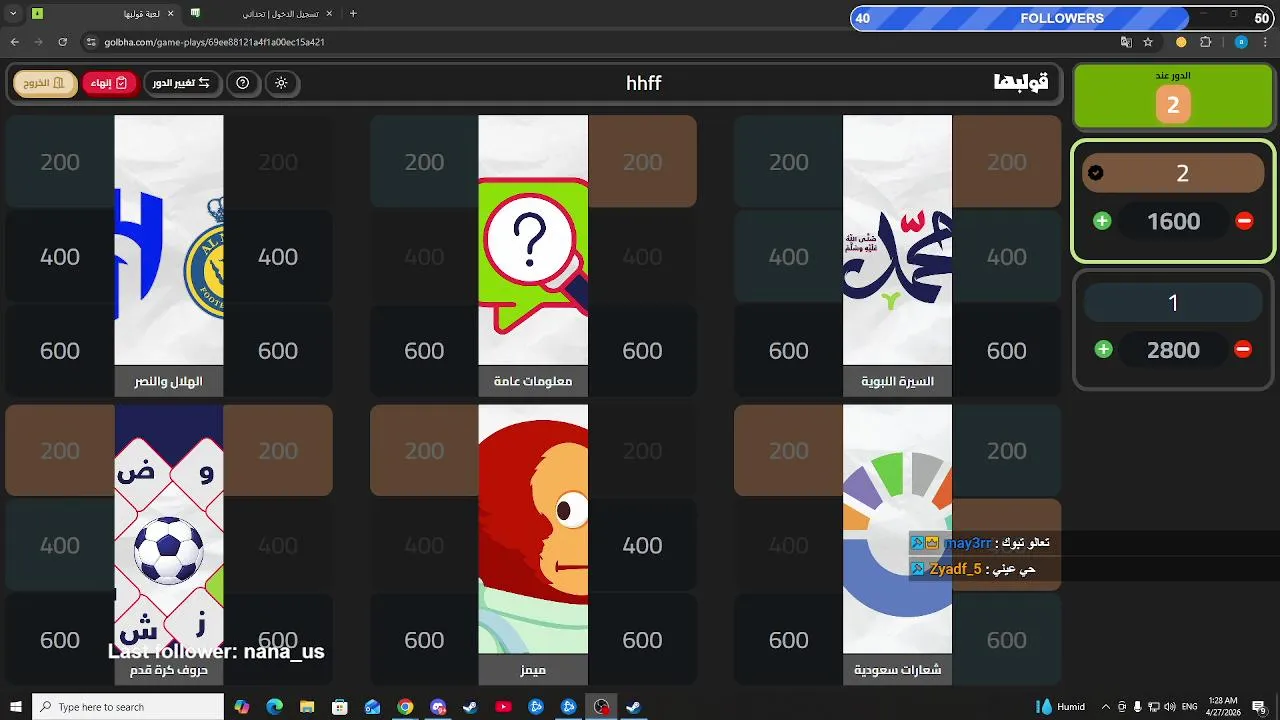
Task: Pick the 600 cell right of معلومات عامة
Action: click(x=642, y=351)
